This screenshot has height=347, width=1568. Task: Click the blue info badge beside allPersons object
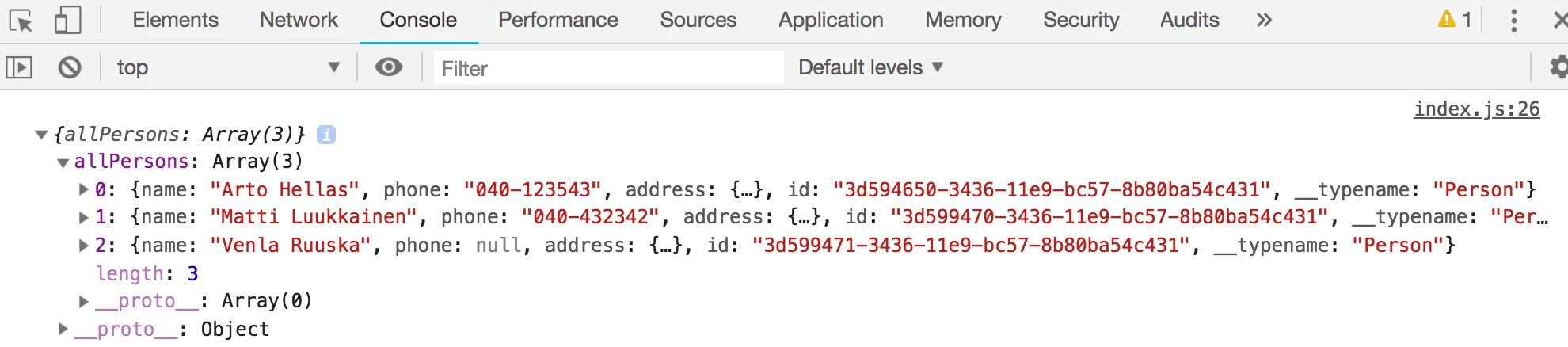326,135
